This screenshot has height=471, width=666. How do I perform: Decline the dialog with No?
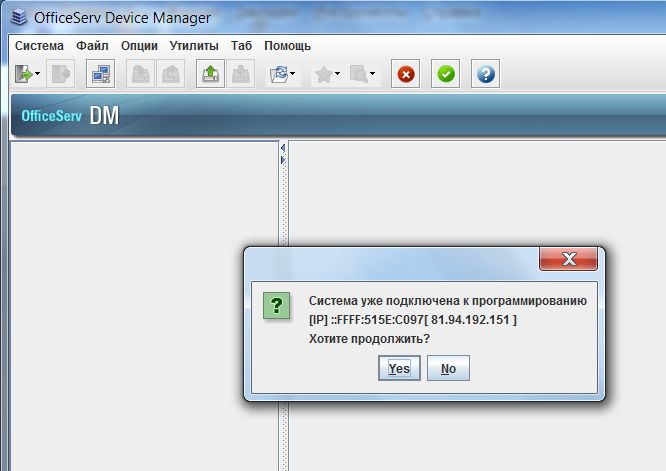448,368
